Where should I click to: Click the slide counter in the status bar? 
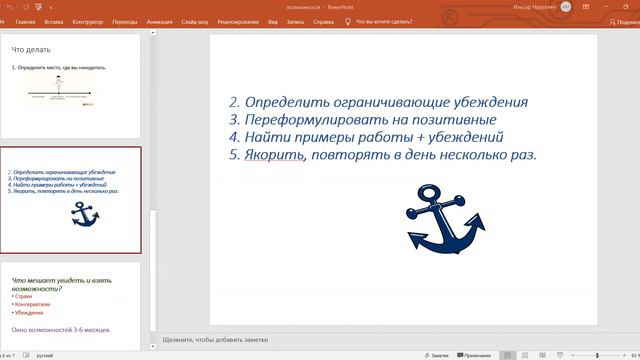click(7, 356)
